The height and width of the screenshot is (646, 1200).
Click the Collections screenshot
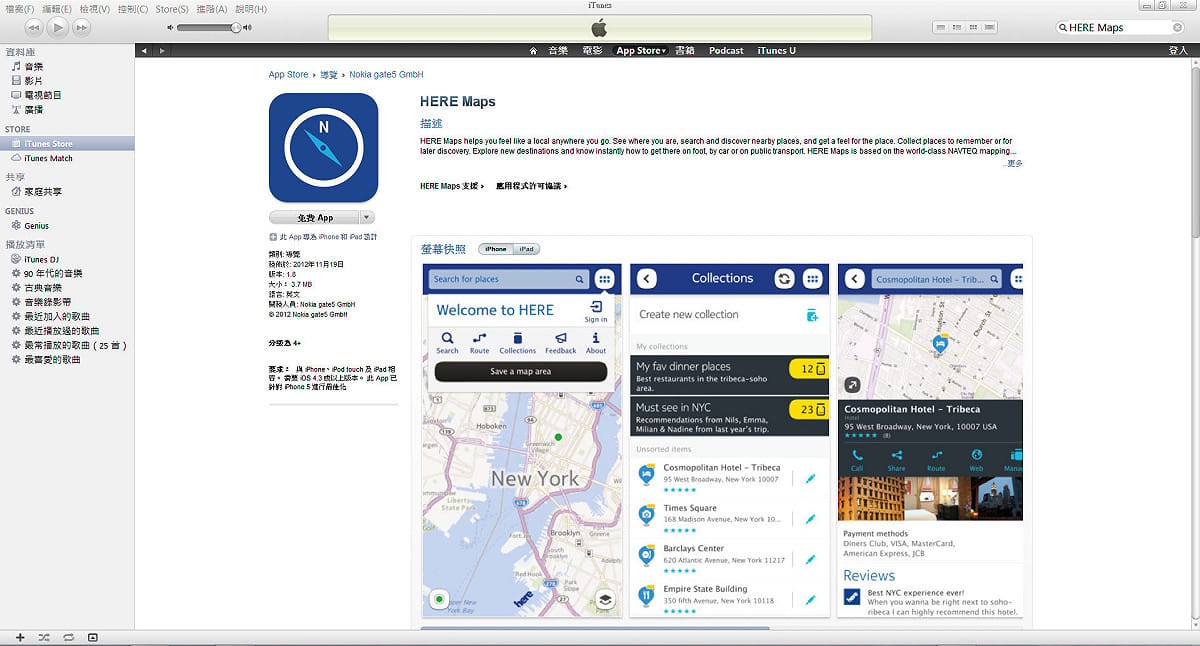730,440
